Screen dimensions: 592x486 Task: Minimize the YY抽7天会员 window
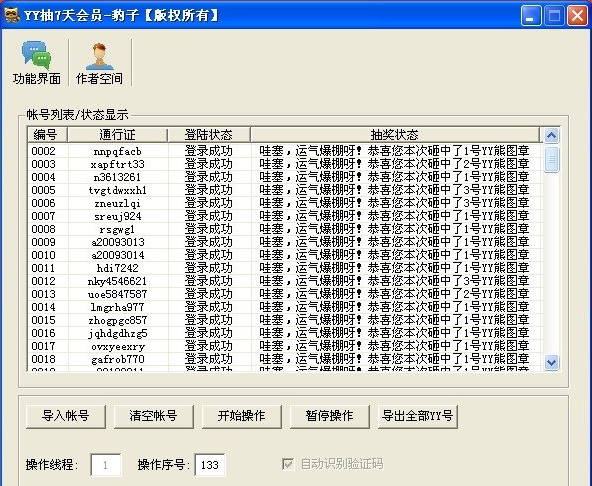coord(531,16)
